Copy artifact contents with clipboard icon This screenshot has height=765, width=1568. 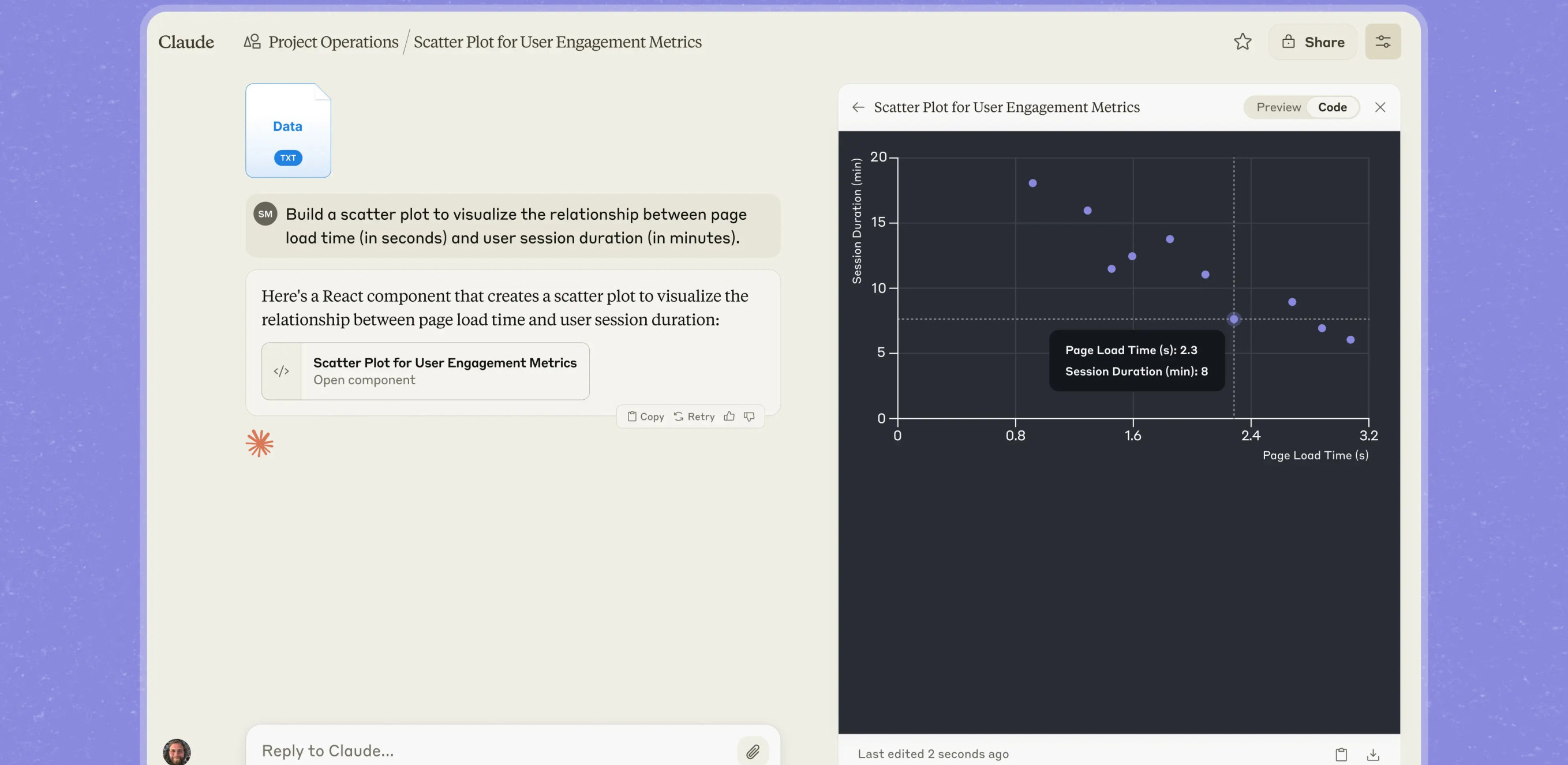(x=1341, y=754)
